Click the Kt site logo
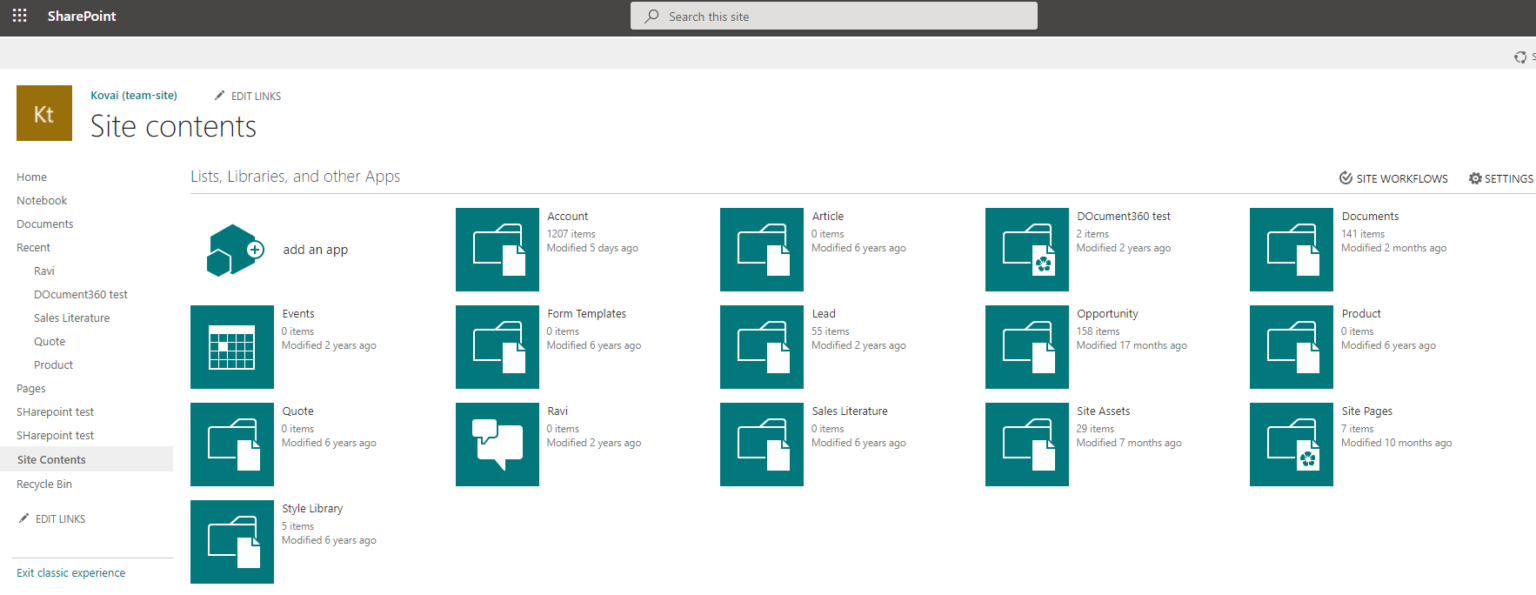The height and width of the screenshot is (595, 1536). click(x=44, y=113)
